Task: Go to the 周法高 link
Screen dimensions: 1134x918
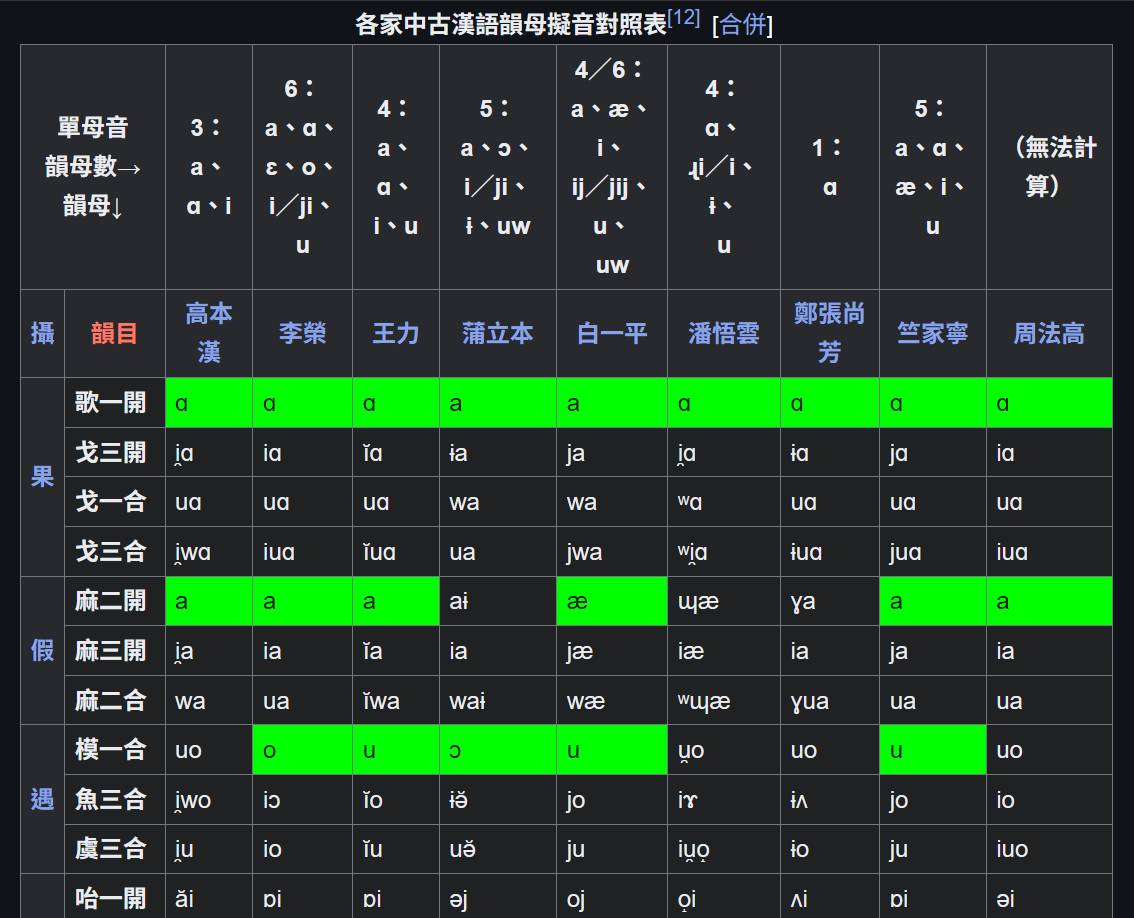Action: coord(1048,333)
